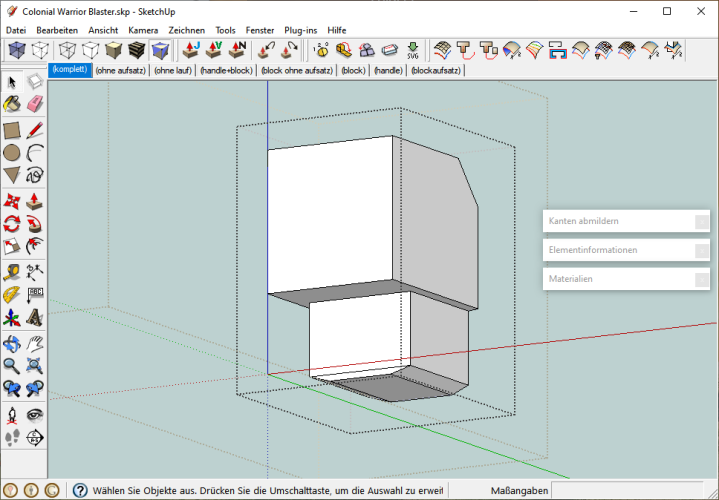719x500 pixels.
Task: Select the Rectangle drawing tool
Action: pyautogui.click(x=12, y=129)
